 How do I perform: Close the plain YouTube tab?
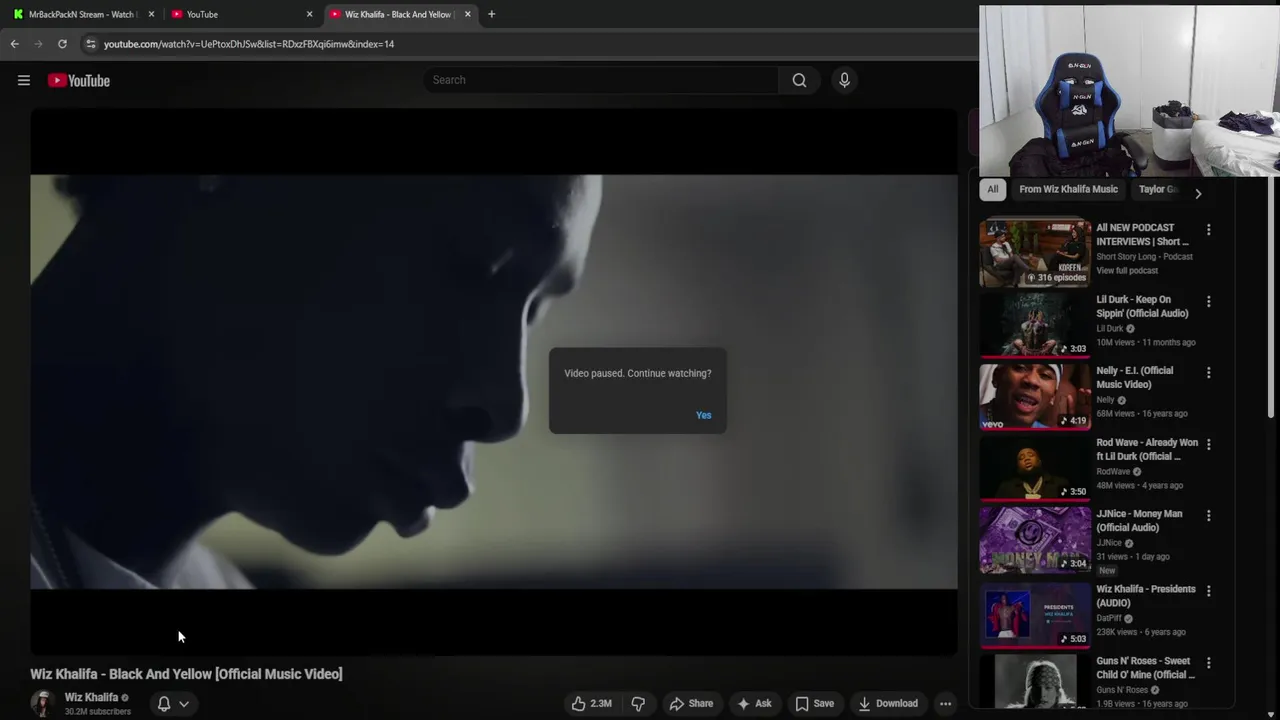tap(309, 14)
